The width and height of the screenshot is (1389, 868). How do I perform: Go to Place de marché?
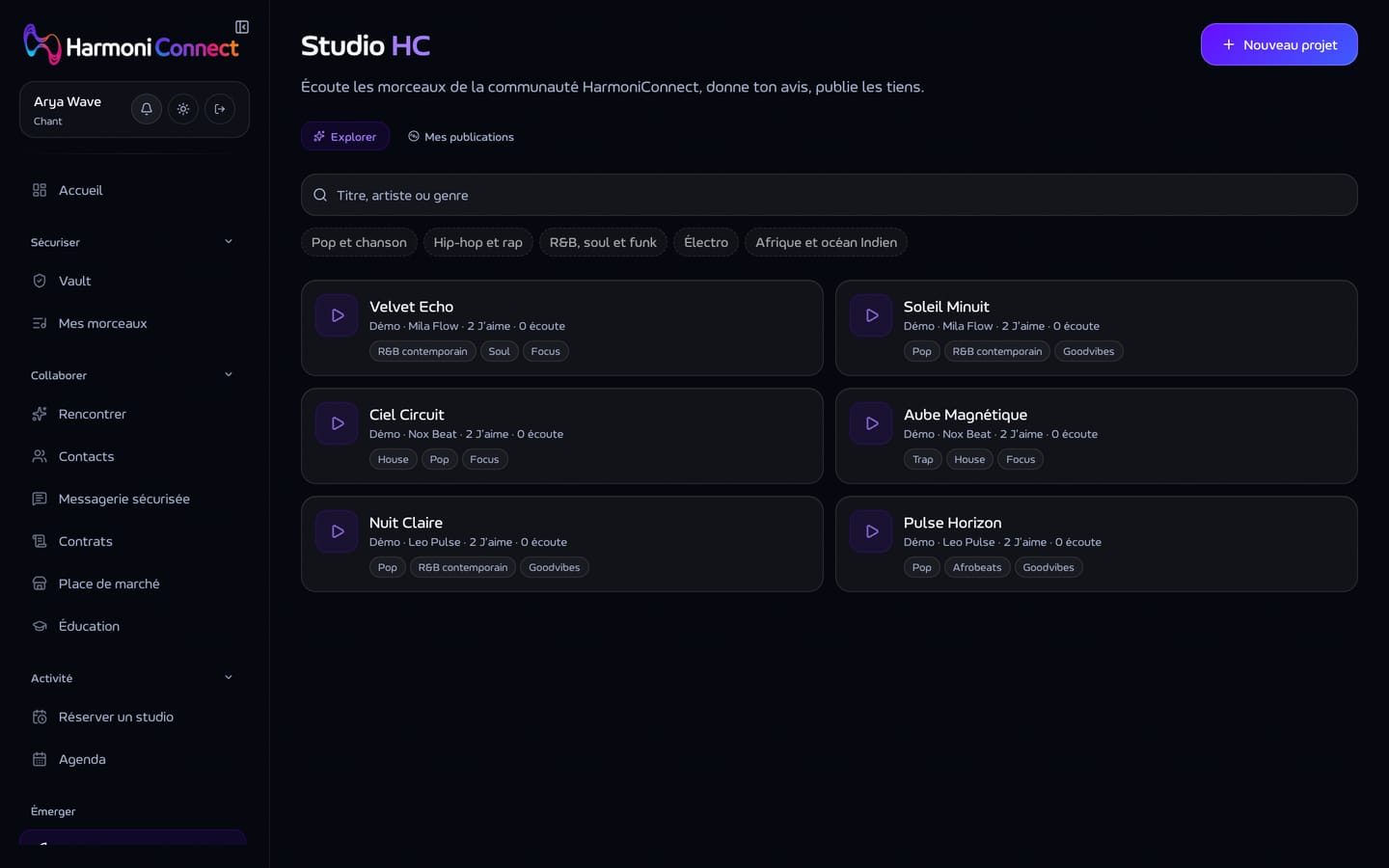(134, 583)
